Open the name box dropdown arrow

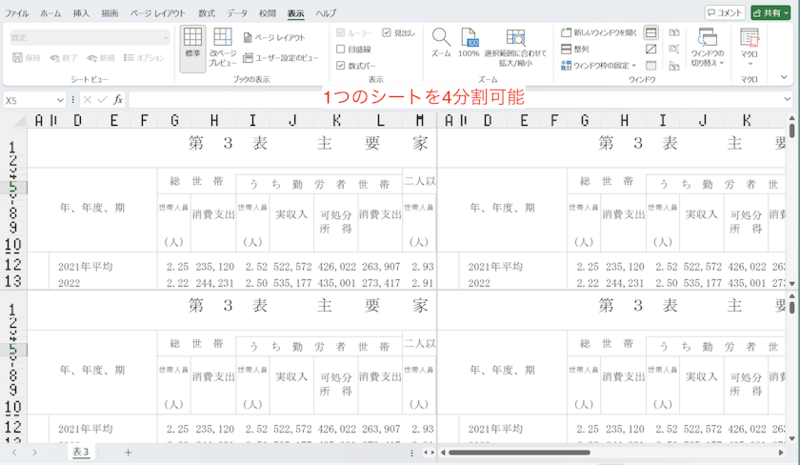60,100
